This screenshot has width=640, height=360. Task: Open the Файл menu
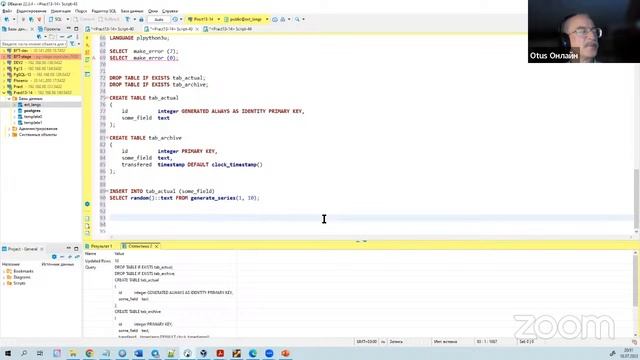[x=7, y=11]
